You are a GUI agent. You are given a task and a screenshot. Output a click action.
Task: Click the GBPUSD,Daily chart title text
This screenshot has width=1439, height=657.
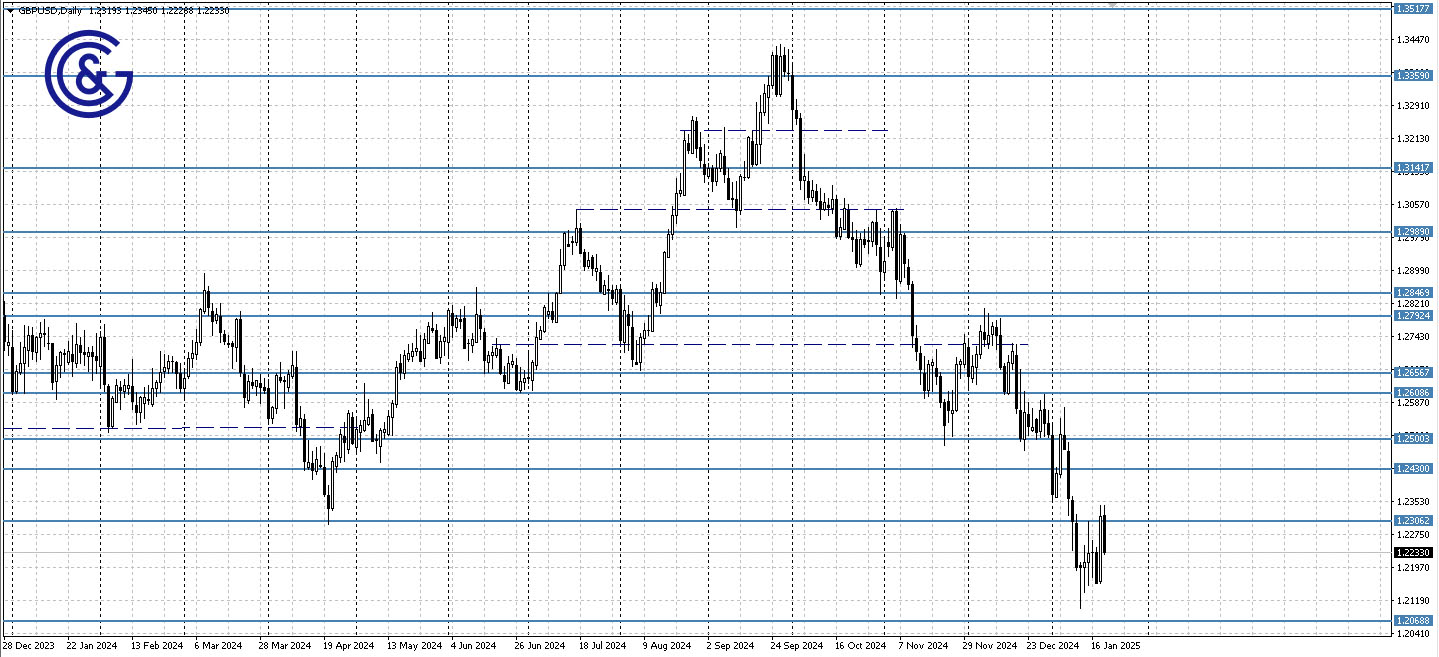tap(48, 11)
